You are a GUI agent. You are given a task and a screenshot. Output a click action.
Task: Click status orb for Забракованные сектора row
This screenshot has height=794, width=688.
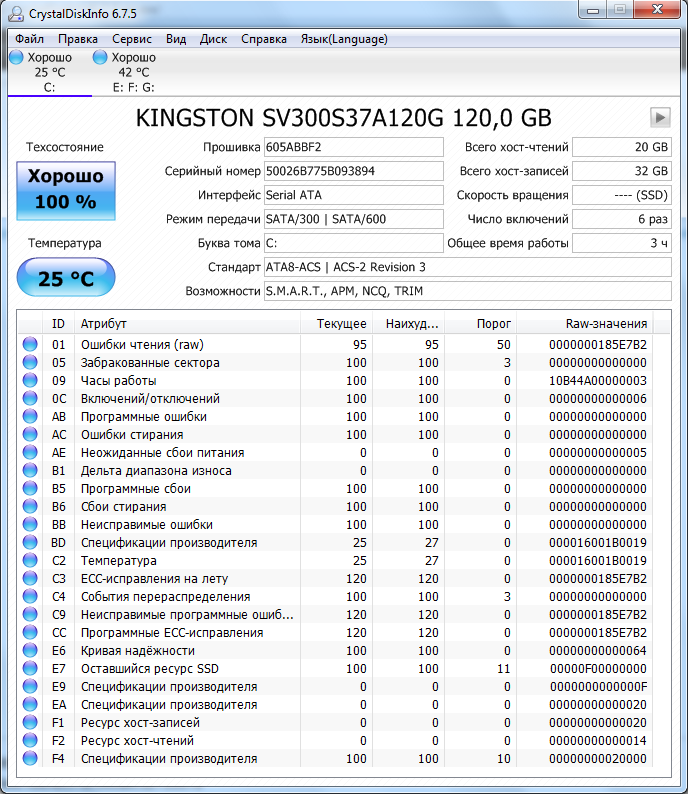(30, 363)
